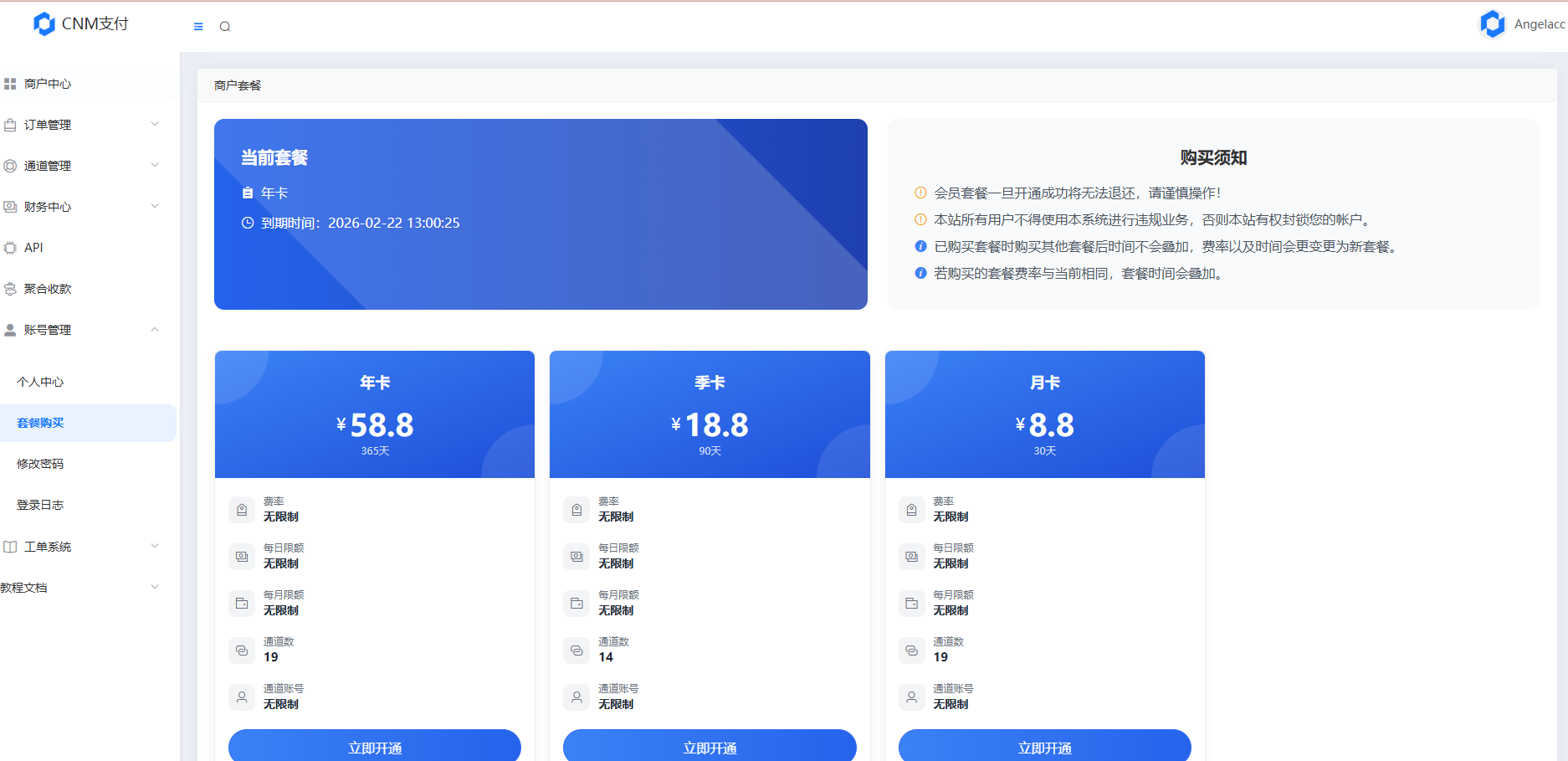Collapse the 账号管理 menu chevron
This screenshot has height=761, width=1568.
pyautogui.click(x=155, y=329)
